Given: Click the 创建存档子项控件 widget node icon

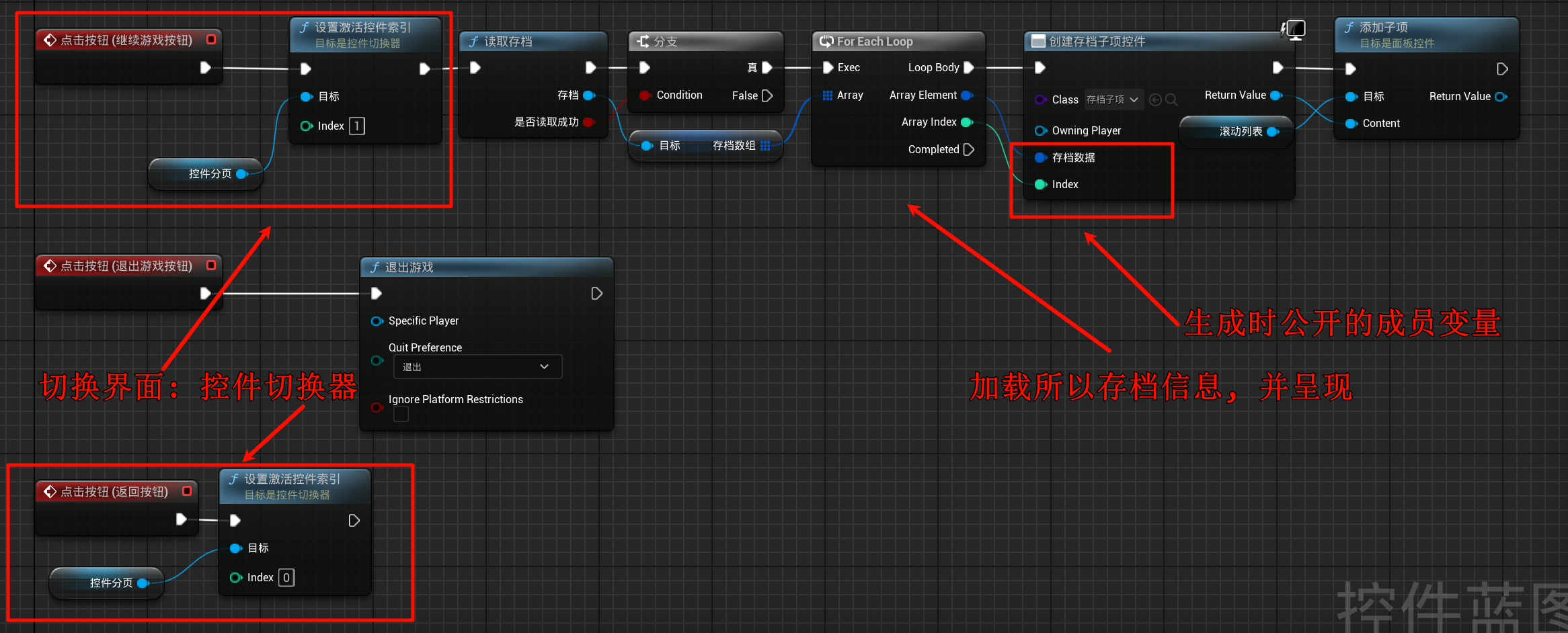Looking at the screenshot, I should pos(1038,42).
